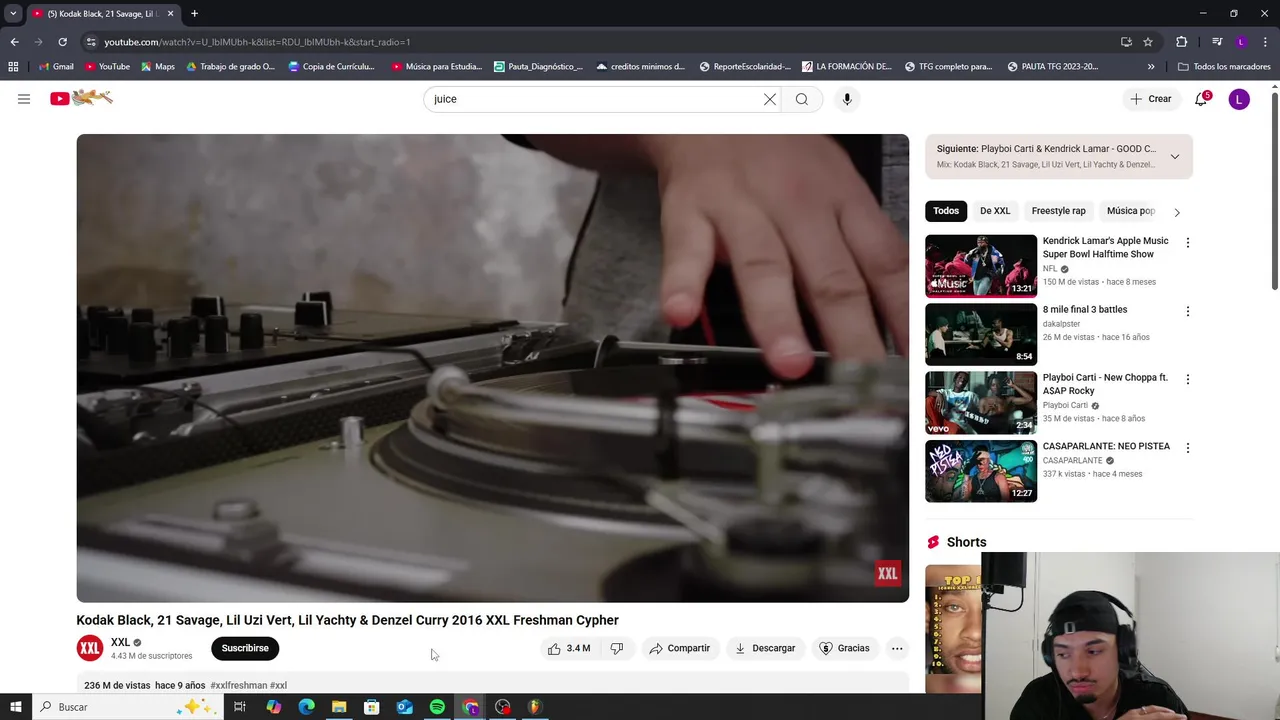
Task: Expand hidden bookmarks with chevron
Action: (x=1151, y=67)
